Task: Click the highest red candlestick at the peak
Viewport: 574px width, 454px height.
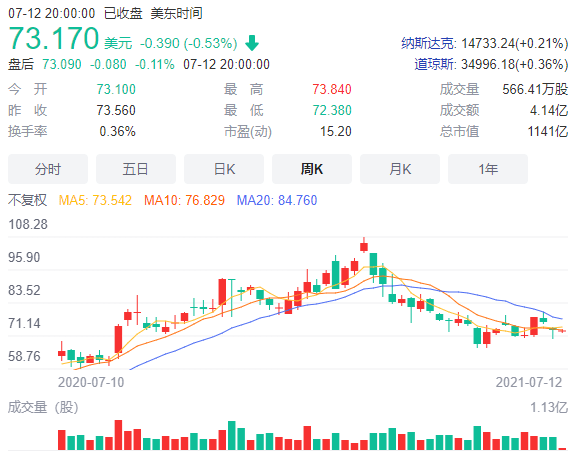Action: (x=364, y=246)
